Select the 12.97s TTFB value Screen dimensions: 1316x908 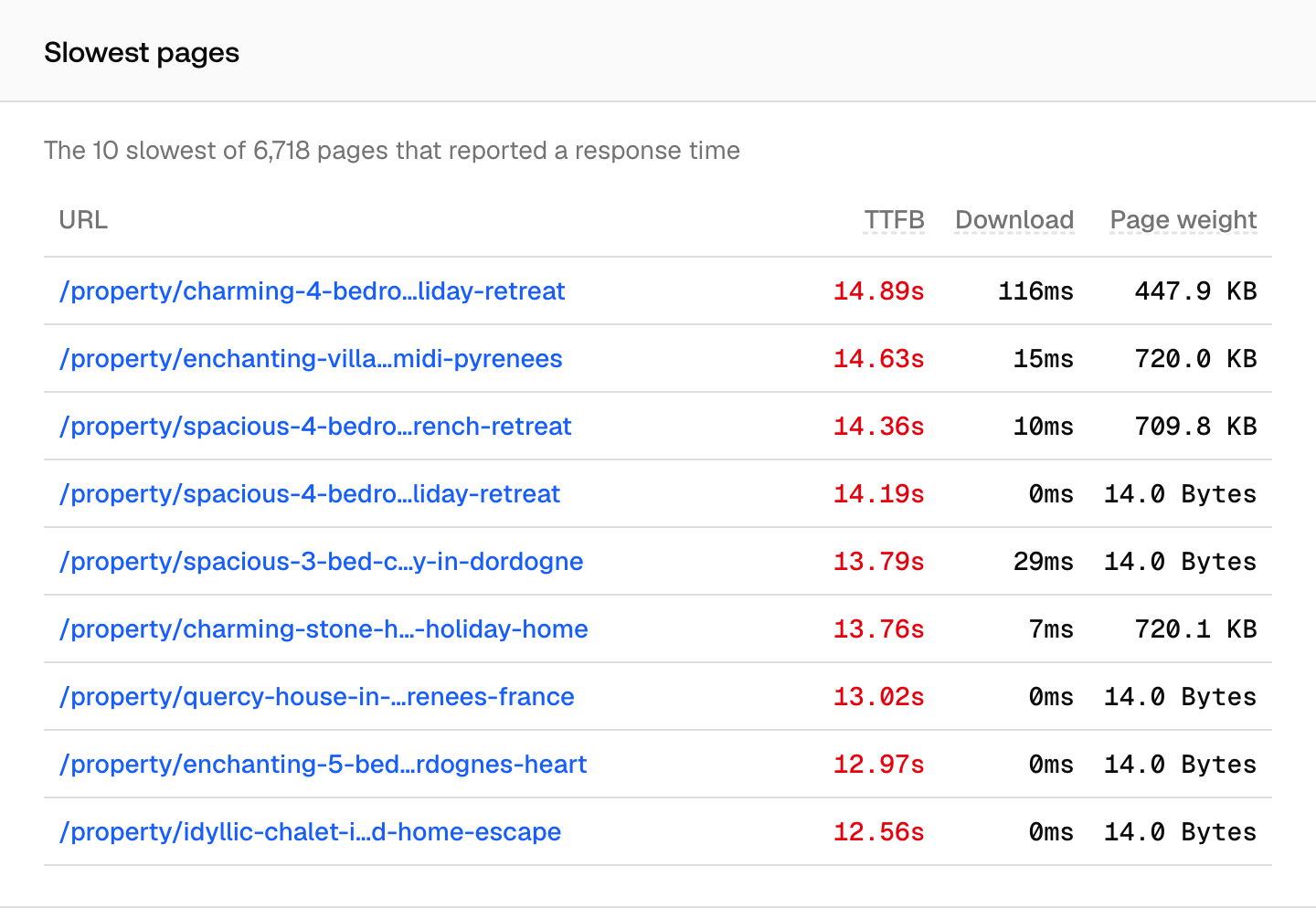[x=878, y=764]
